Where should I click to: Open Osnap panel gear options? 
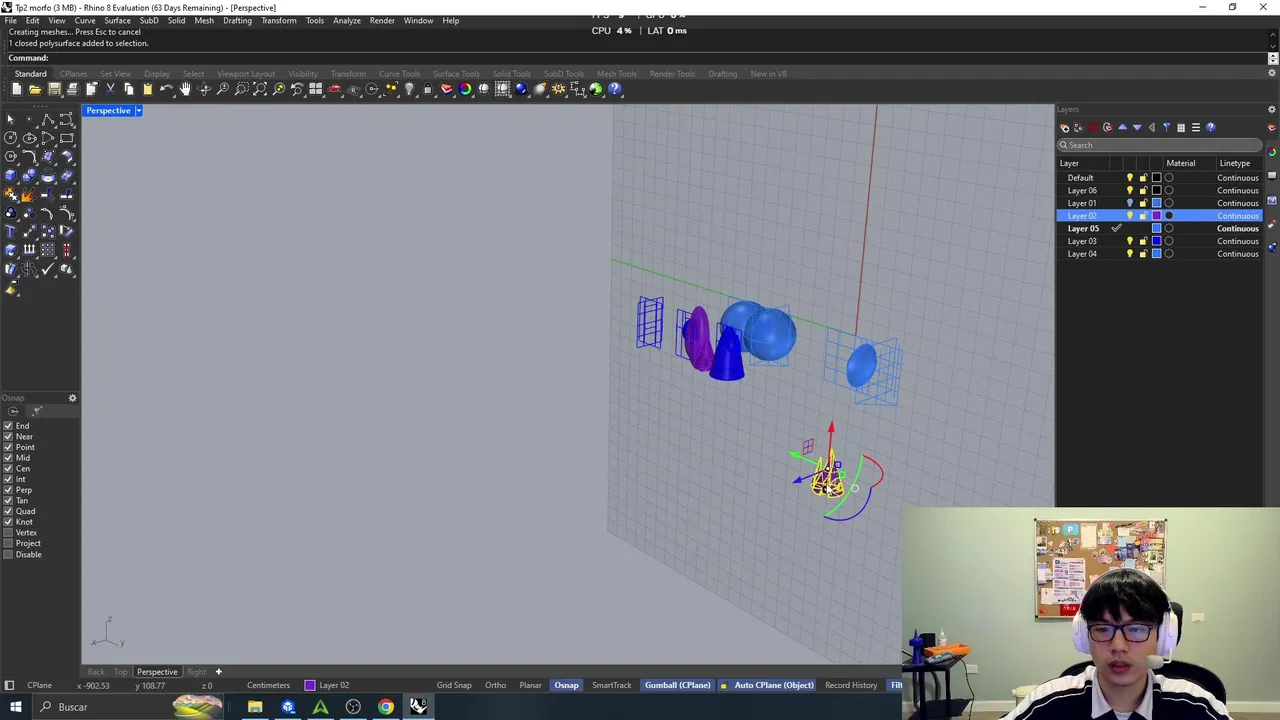[72, 398]
